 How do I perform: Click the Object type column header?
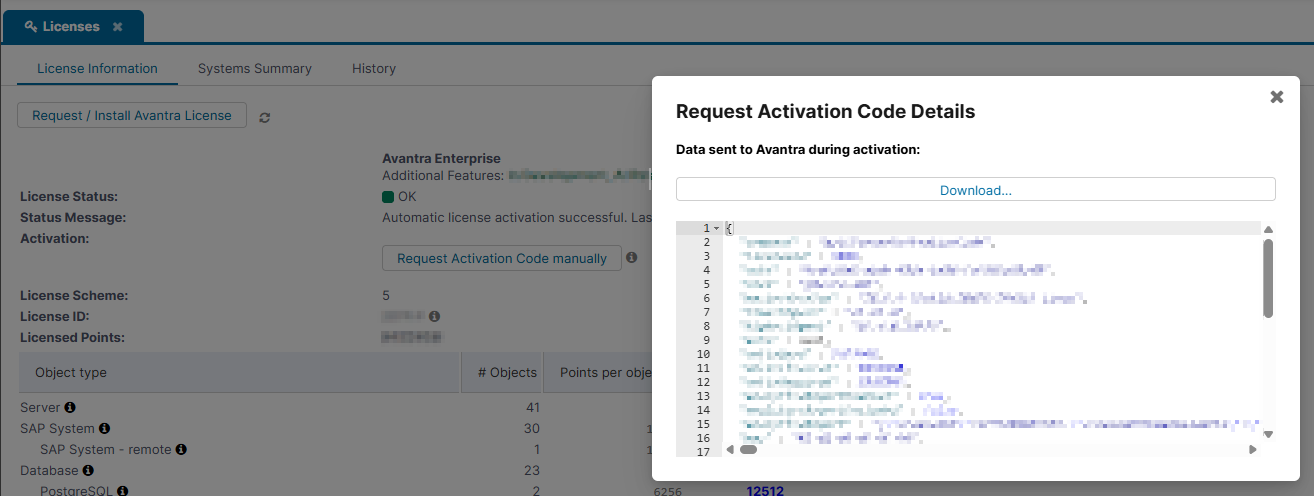(x=240, y=372)
